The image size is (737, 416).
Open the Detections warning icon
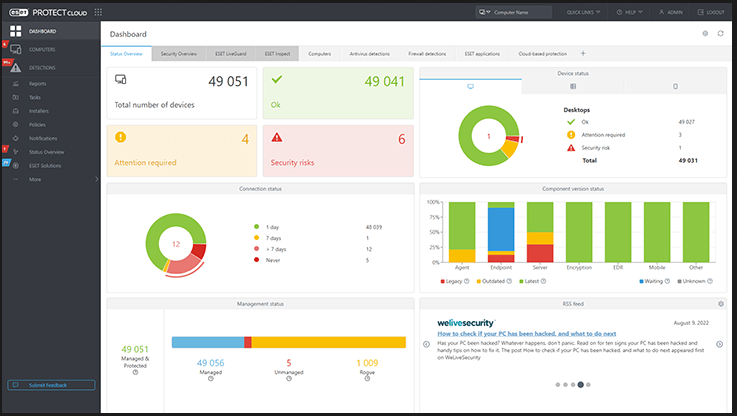[x=16, y=68]
